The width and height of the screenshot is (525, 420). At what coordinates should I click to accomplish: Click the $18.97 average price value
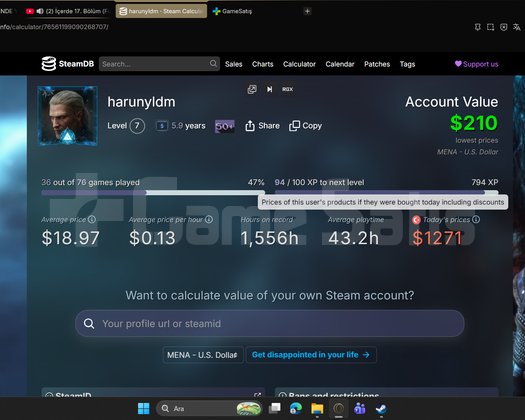click(x=71, y=238)
